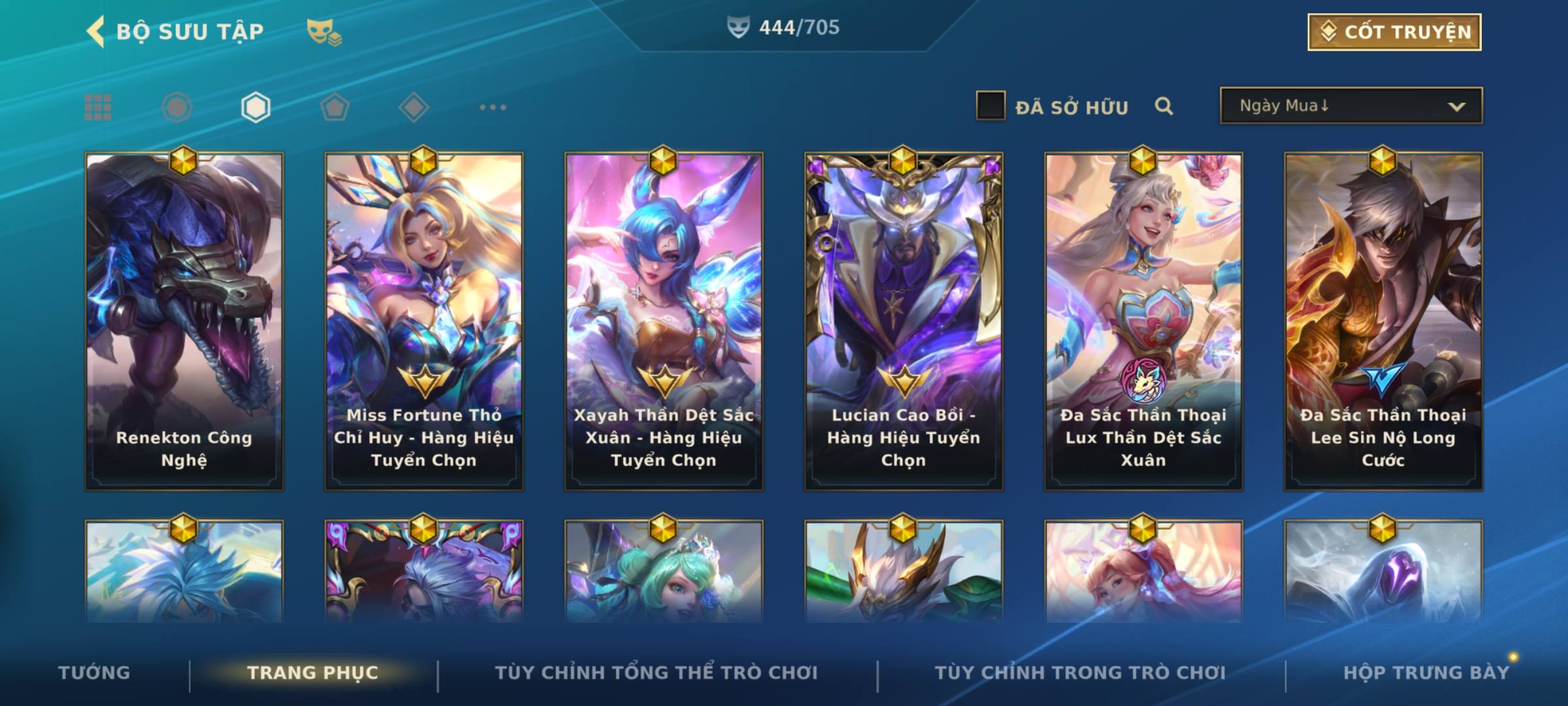Expand sort options with the chevron arrow

coord(1456,107)
